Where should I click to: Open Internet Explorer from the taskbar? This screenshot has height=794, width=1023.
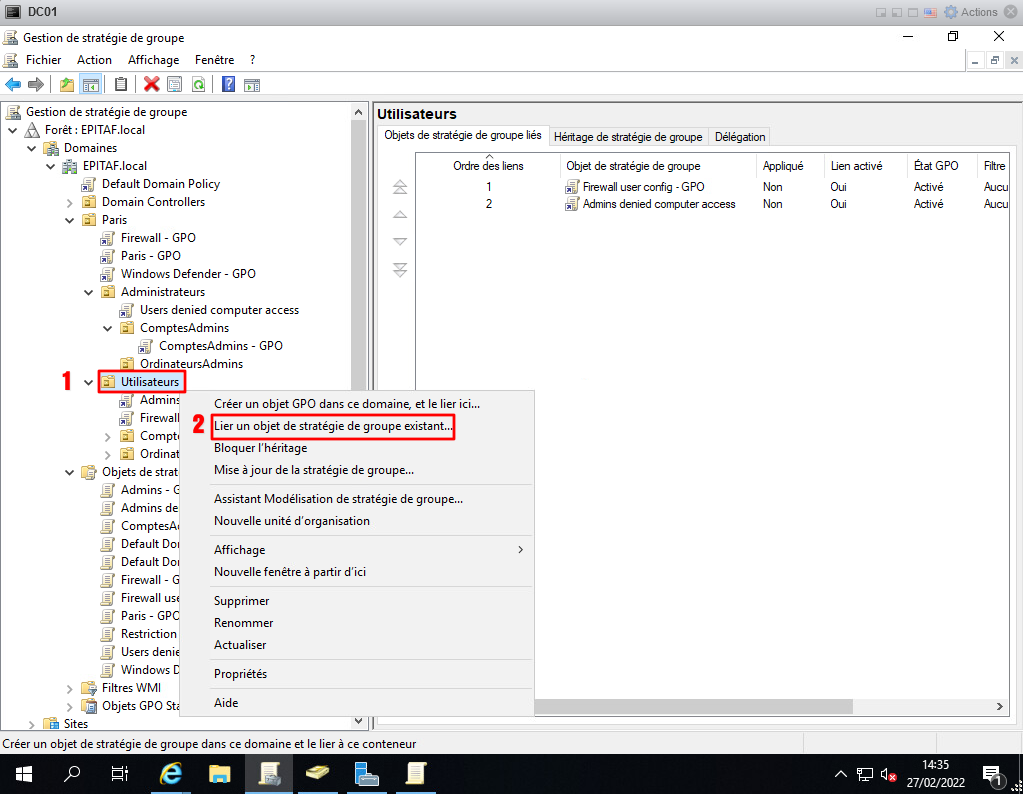(172, 774)
